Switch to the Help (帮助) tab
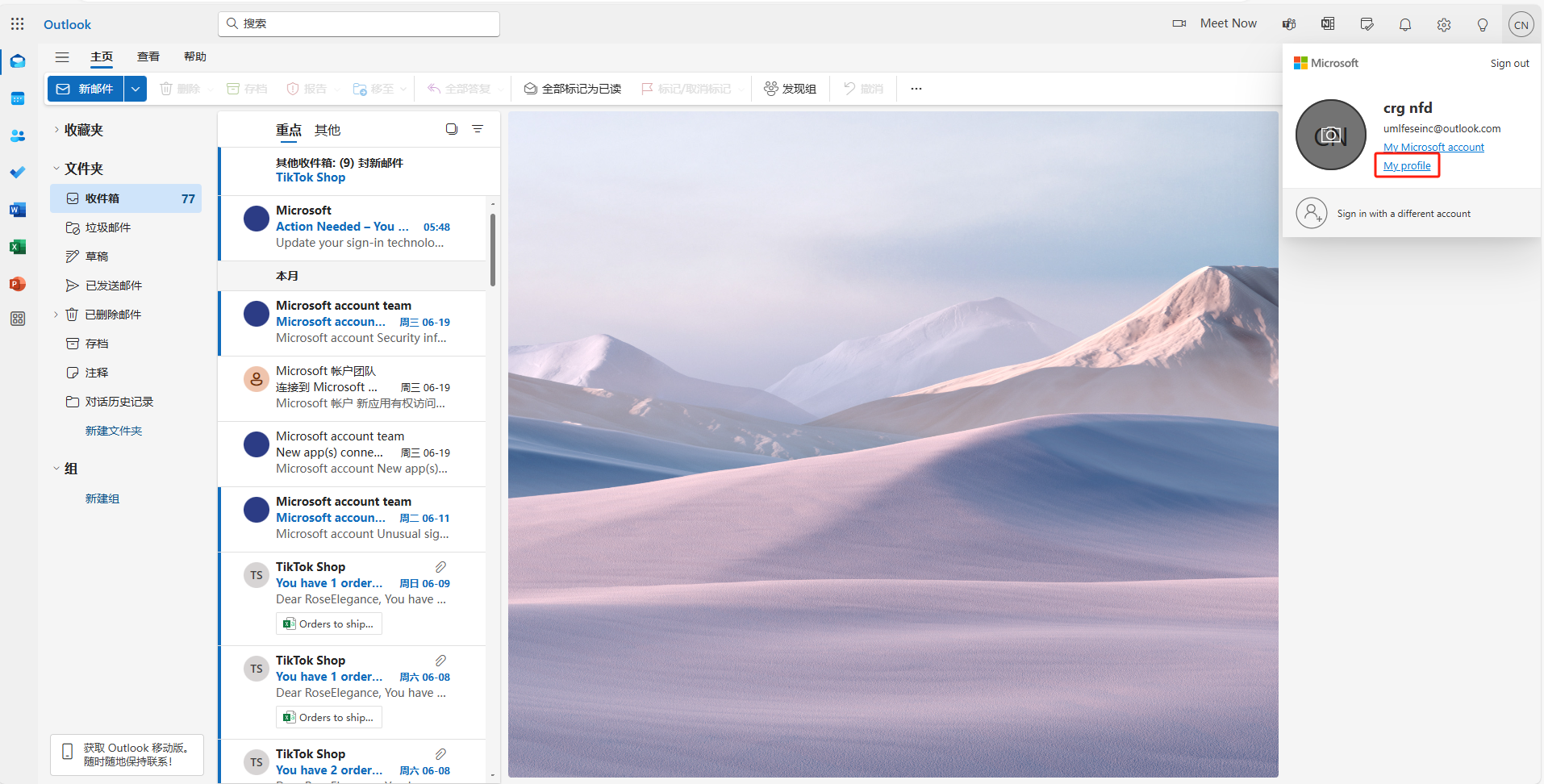 [195, 56]
